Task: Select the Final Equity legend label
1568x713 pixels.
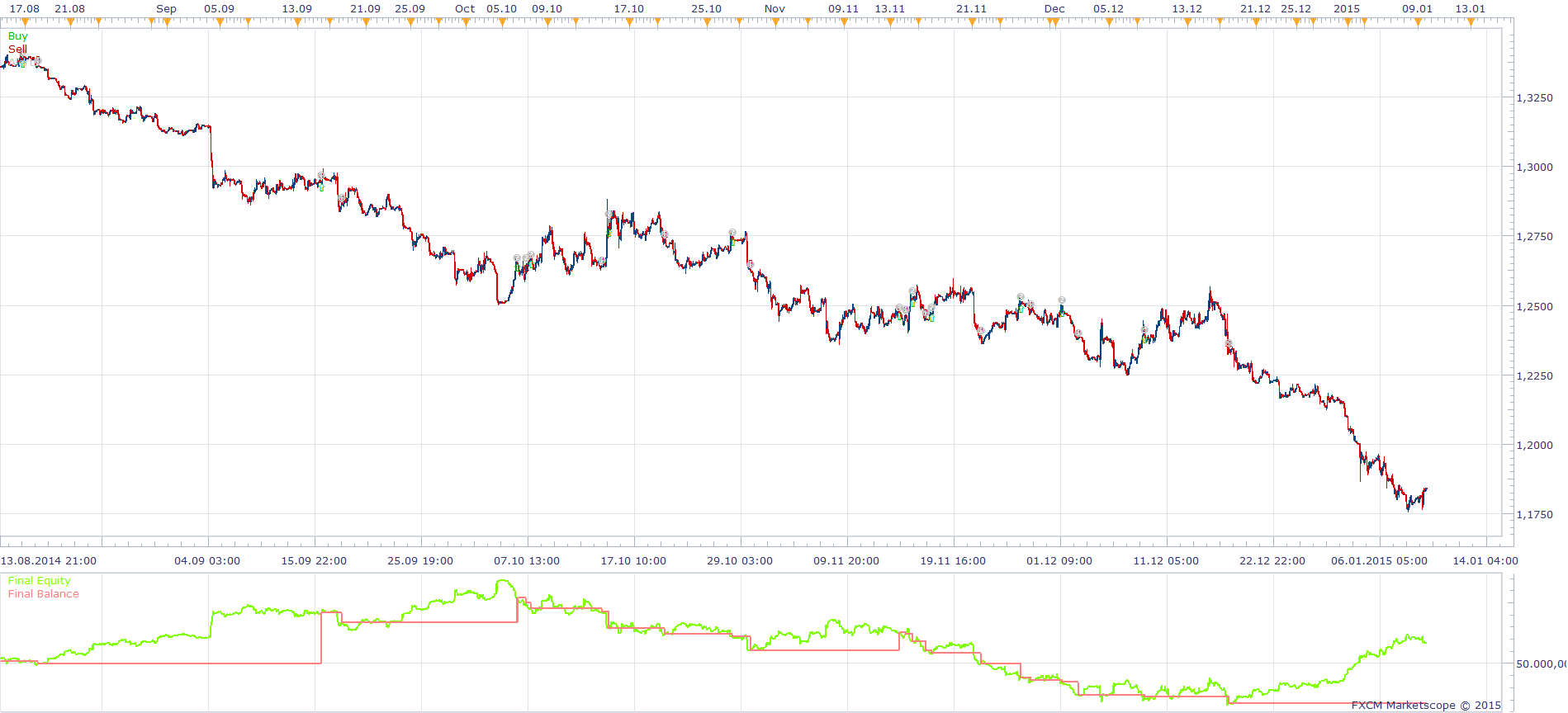Action: 40,581
